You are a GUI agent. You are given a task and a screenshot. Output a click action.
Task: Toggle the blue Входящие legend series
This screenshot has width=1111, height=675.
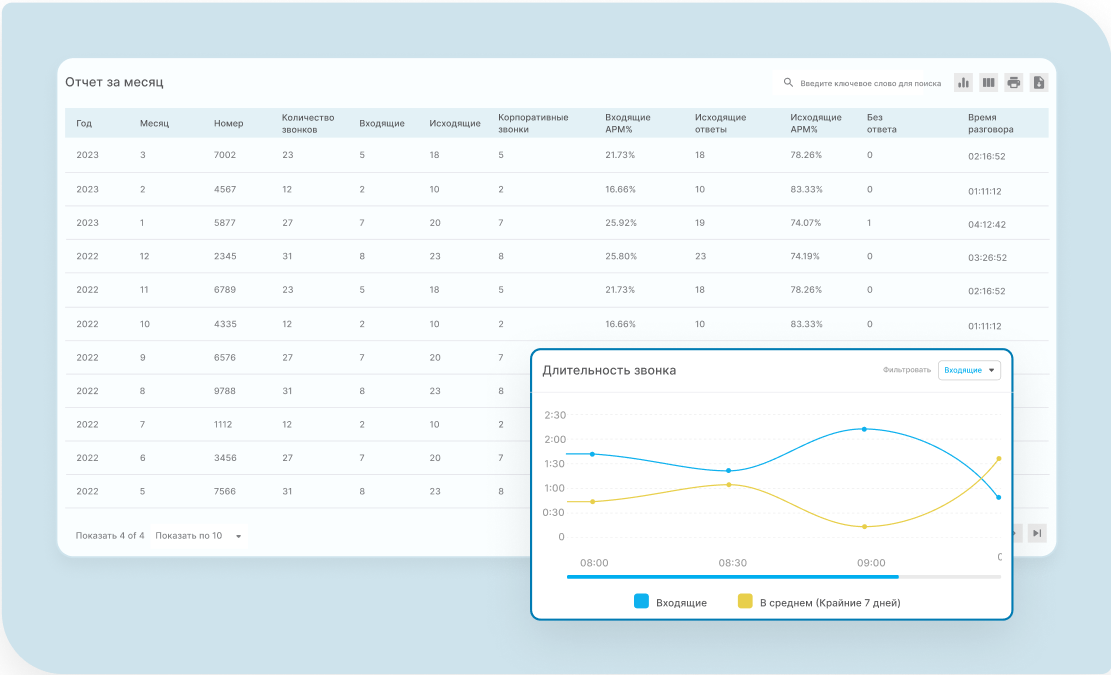[x=642, y=602]
